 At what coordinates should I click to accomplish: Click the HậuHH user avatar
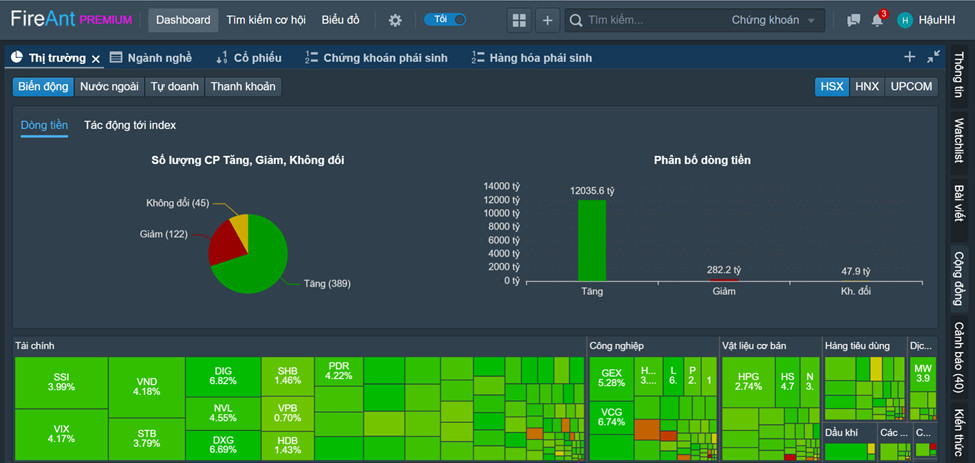click(x=905, y=20)
